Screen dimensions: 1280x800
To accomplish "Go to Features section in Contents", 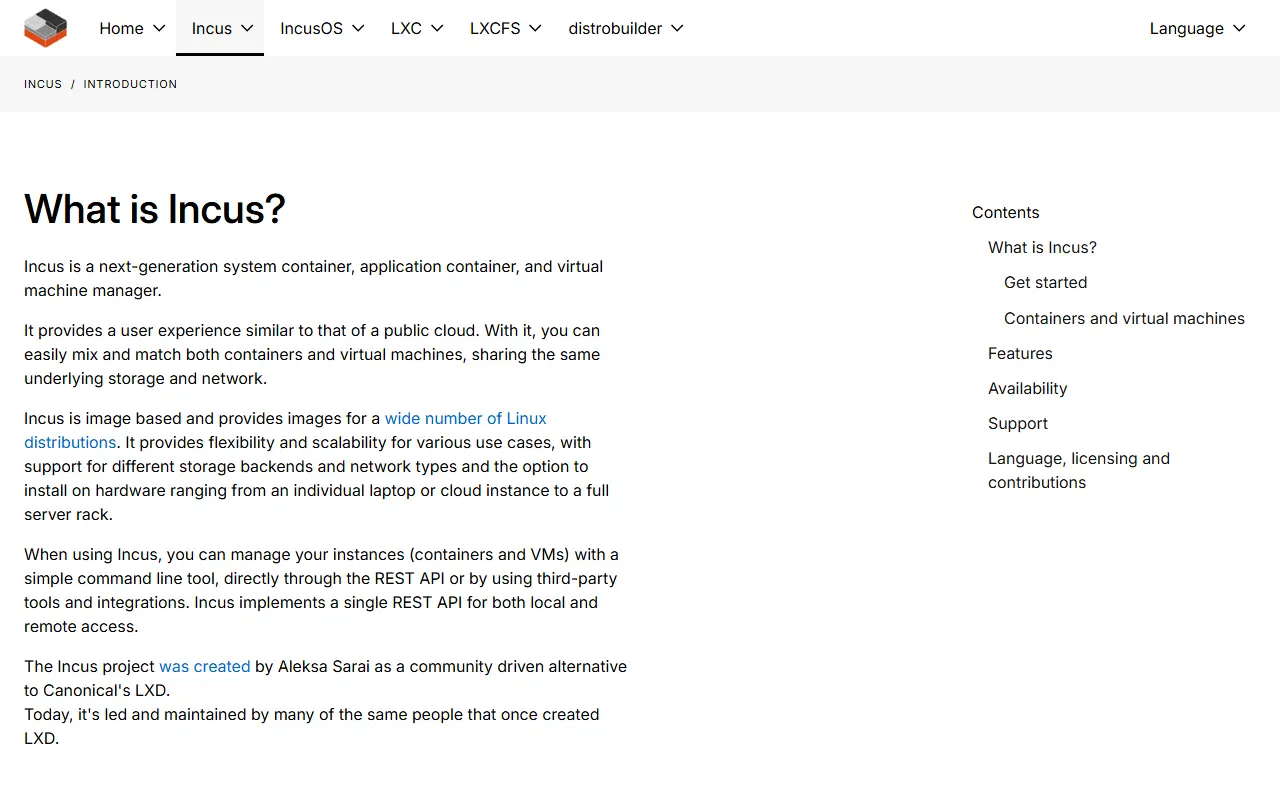I will (x=1020, y=353).
